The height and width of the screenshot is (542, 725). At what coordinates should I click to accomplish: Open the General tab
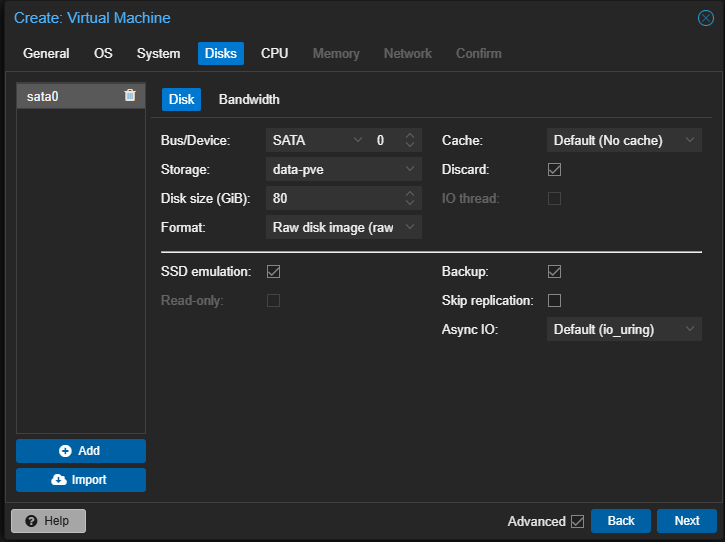pyautogui.click(x=46, y=54)
